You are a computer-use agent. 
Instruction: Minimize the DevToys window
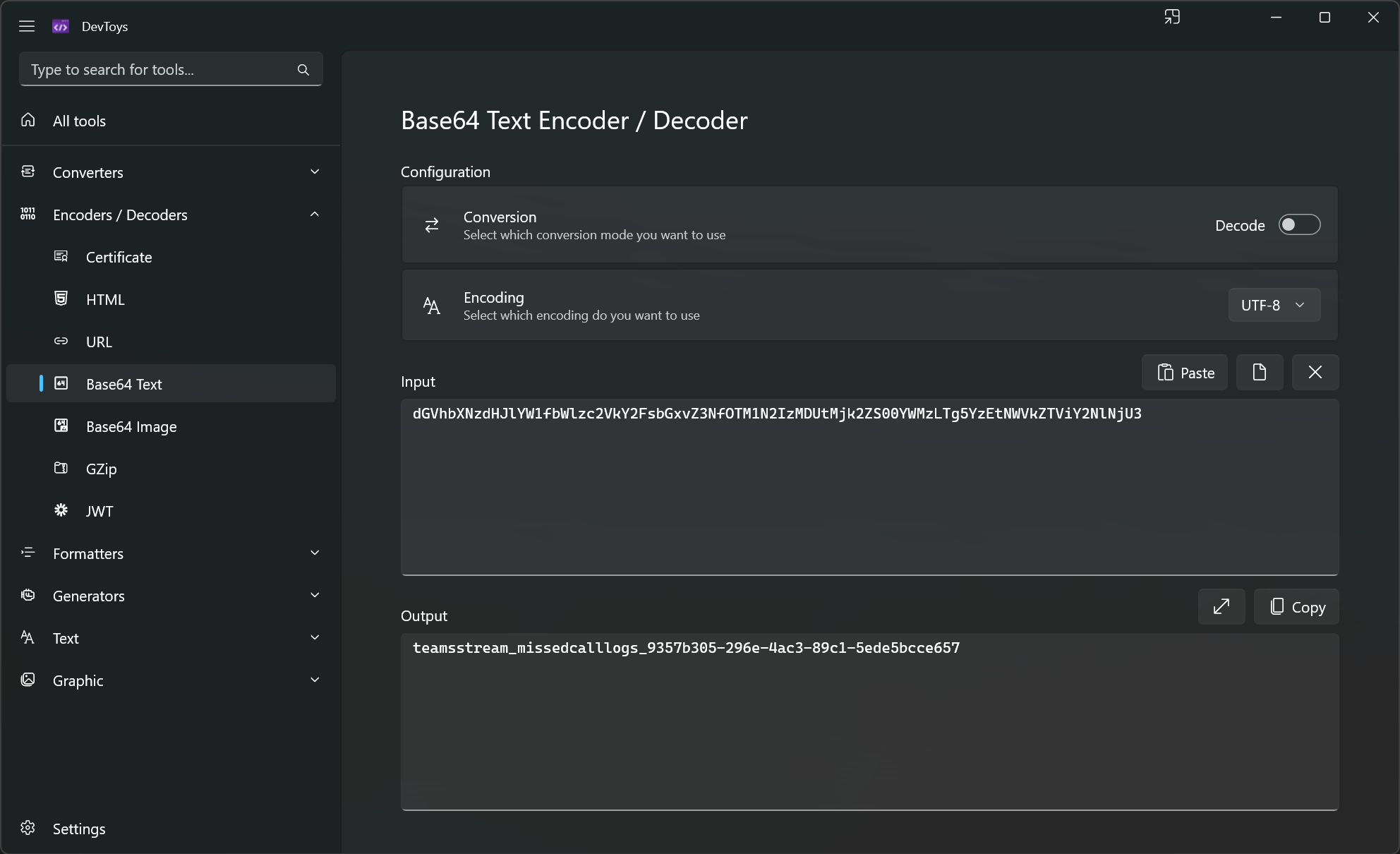(1276, 17)
